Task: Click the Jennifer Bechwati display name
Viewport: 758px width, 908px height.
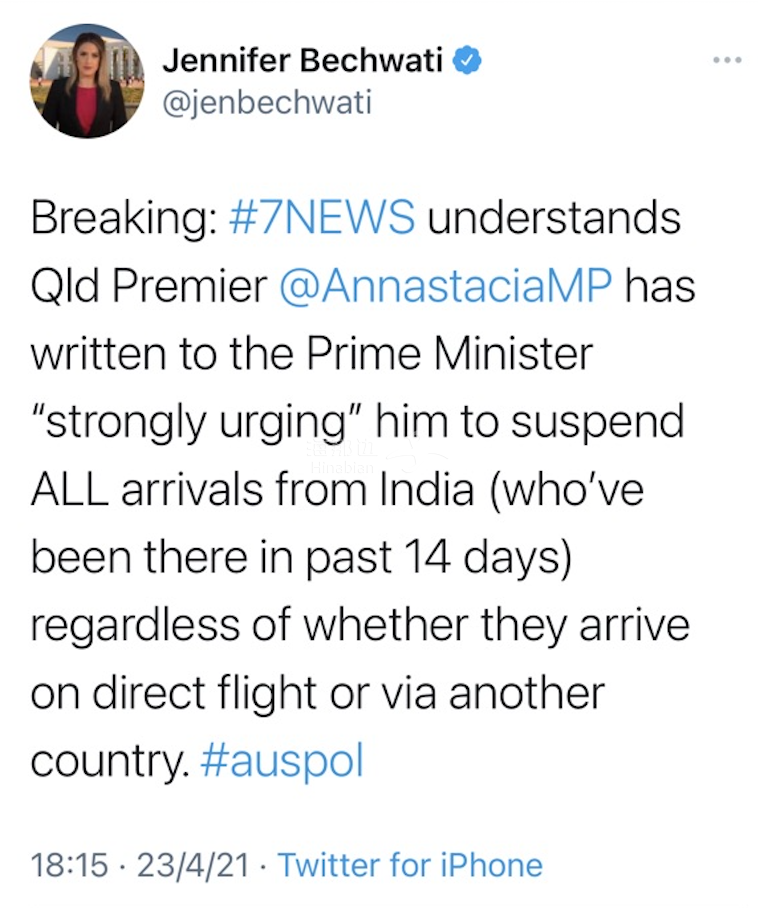Action: click(x=303, y=60)
